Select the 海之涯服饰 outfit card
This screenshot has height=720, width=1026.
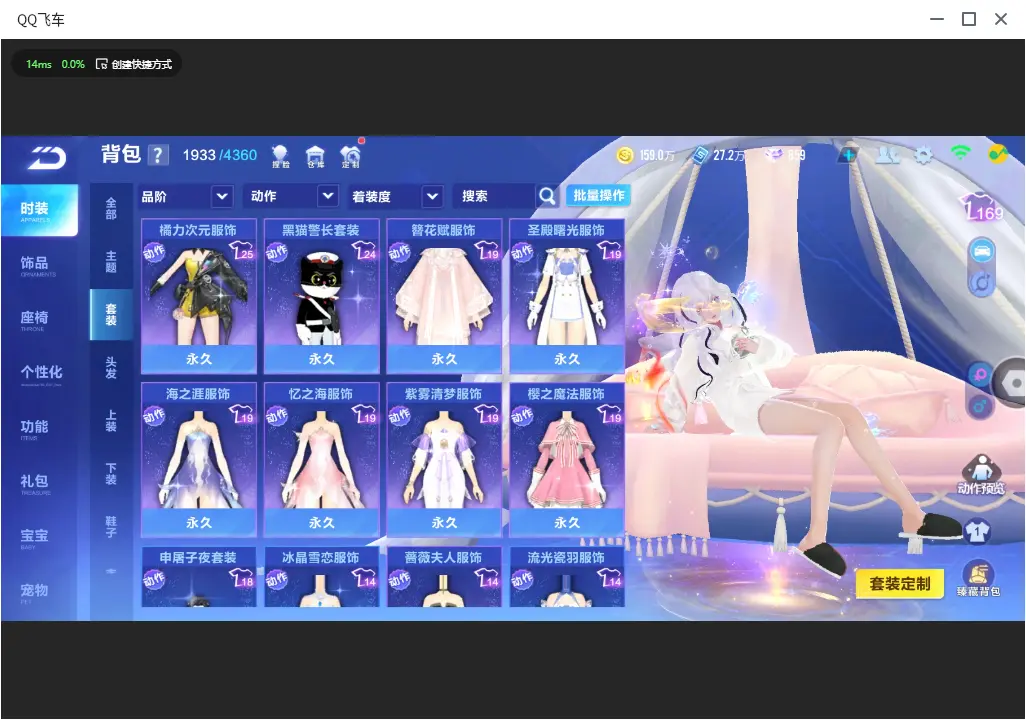tap(199, 460)
